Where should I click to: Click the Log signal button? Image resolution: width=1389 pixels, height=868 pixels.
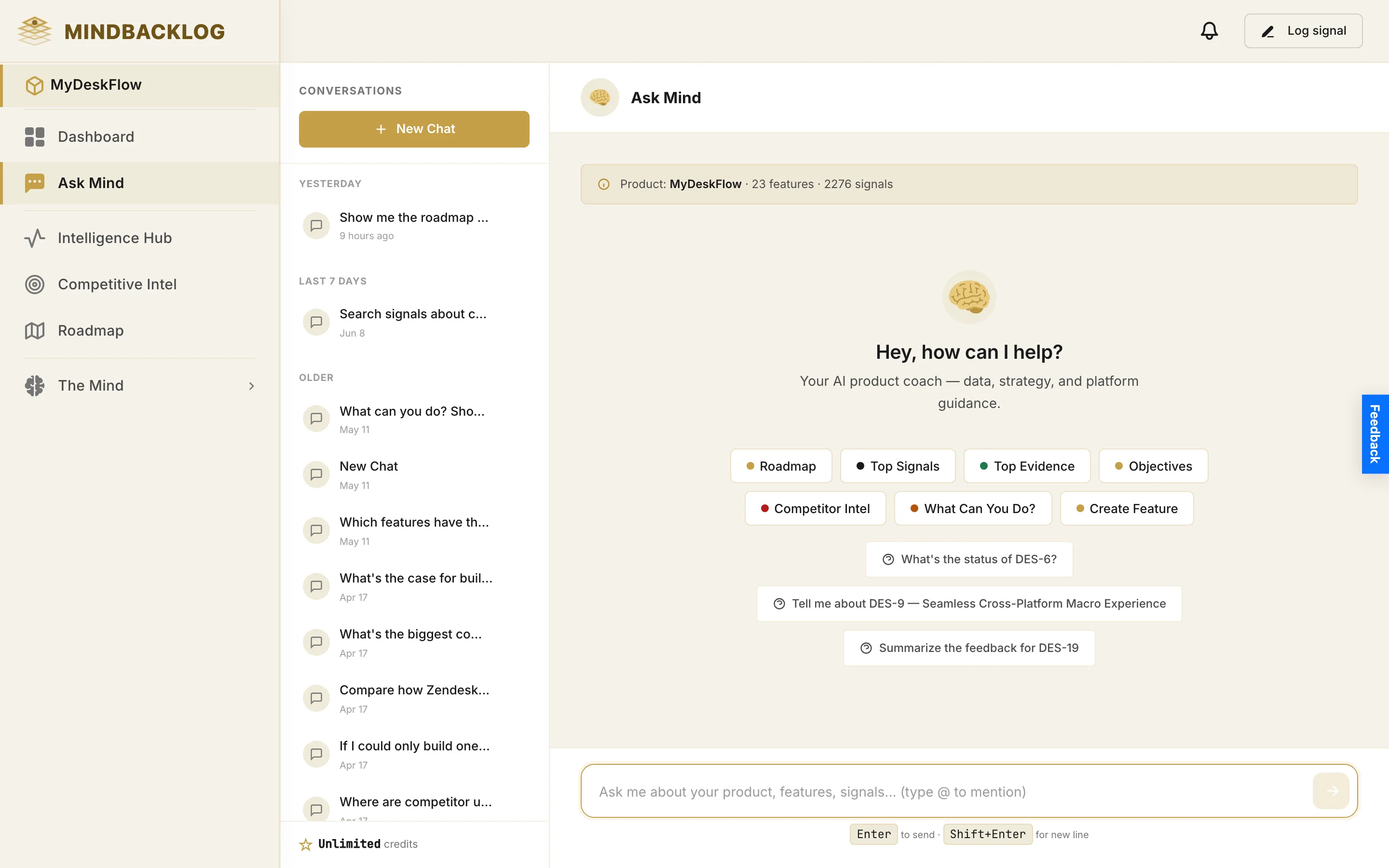[1303, 31]
